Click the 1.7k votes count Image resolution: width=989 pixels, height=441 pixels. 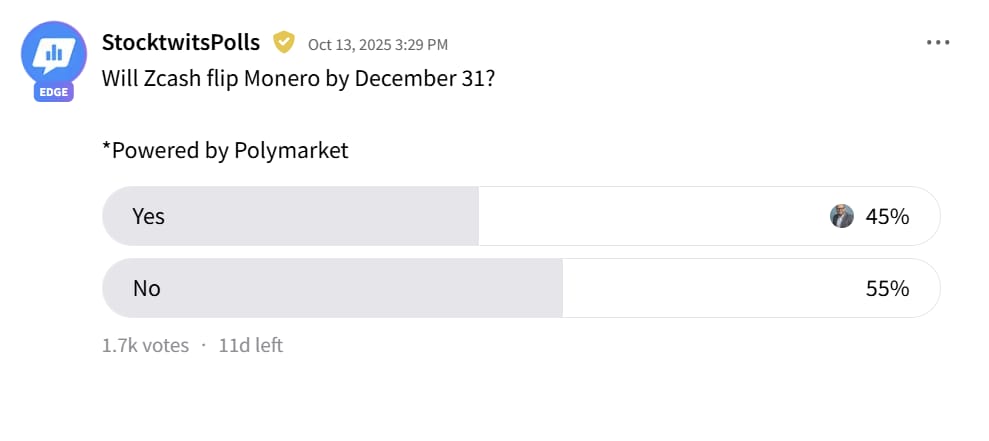pos(145,345)
